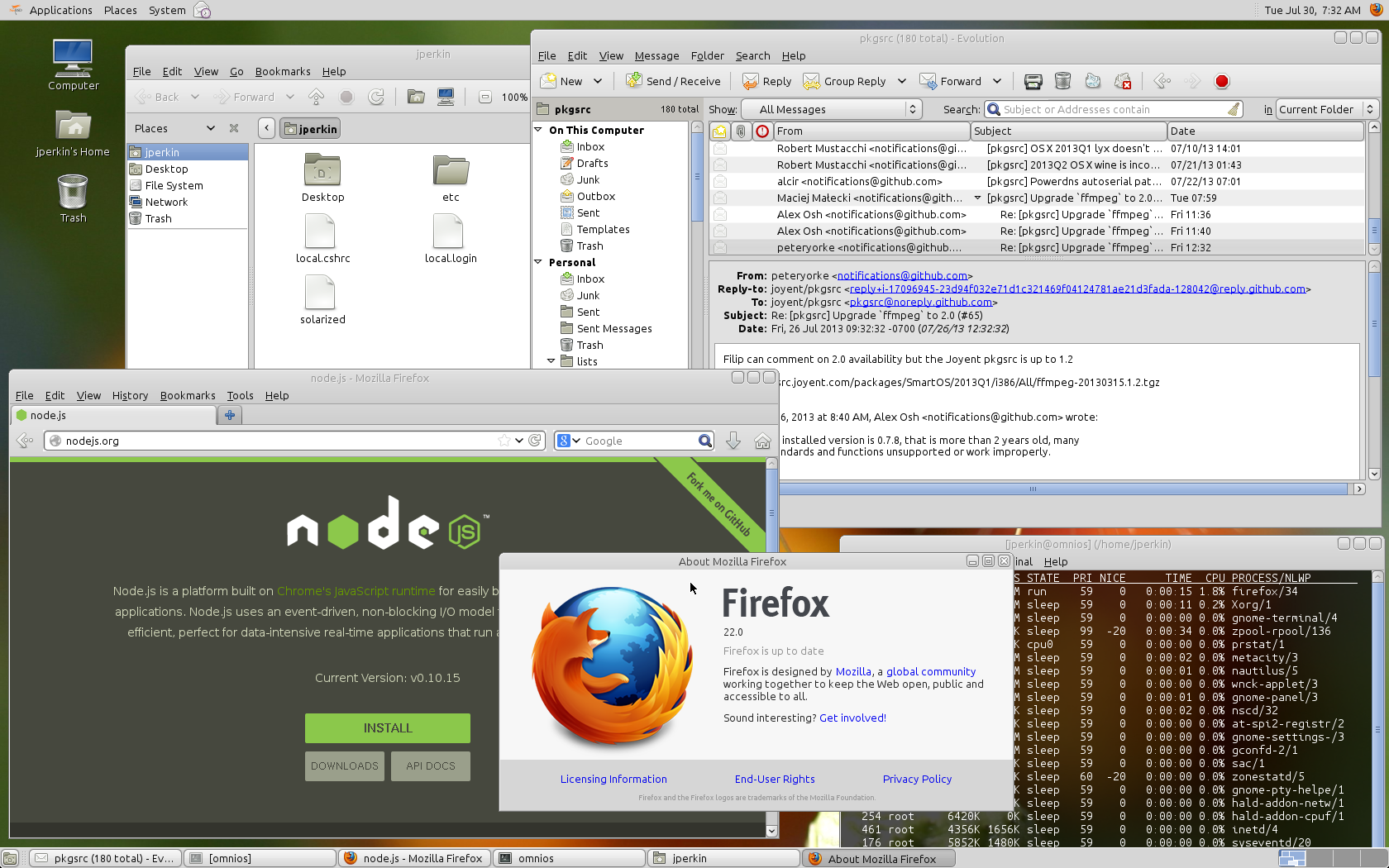Open the Home folder icon in file manager toolbar

point(416,97)
